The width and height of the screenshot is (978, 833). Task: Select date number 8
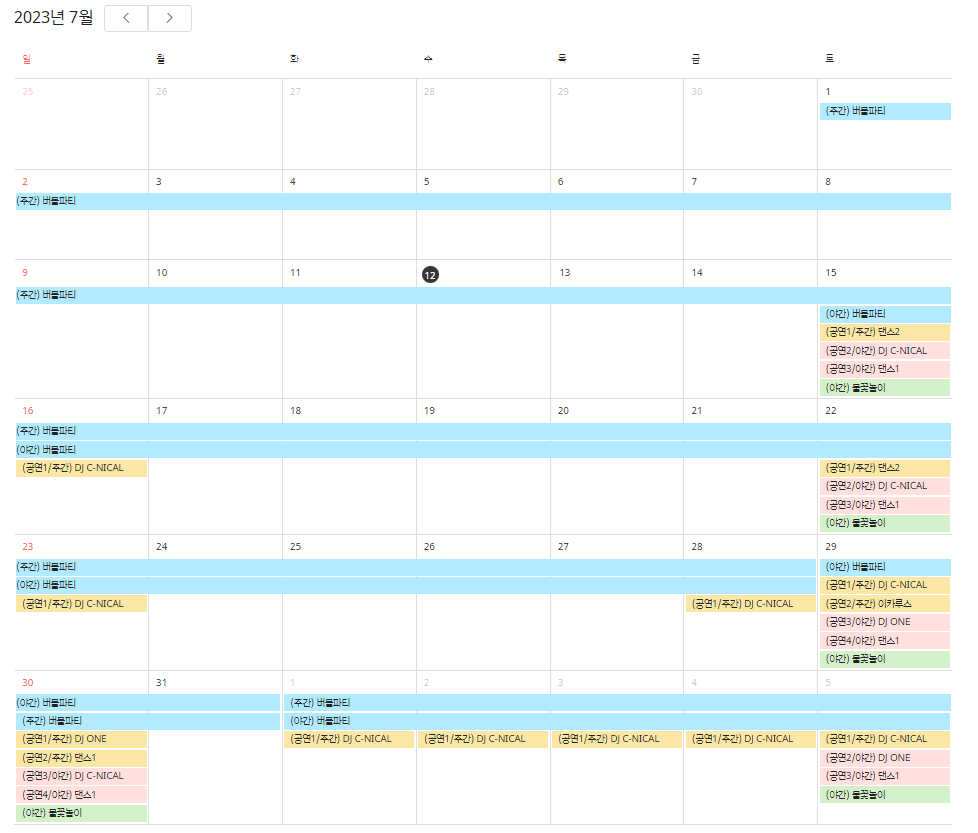coord(828,182)
